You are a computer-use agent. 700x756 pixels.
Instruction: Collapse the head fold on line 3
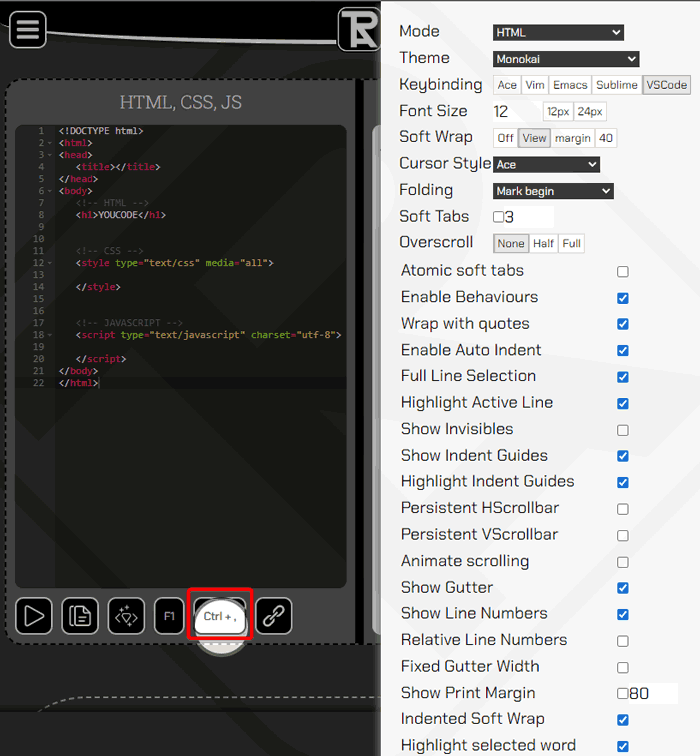pos(50,155)
